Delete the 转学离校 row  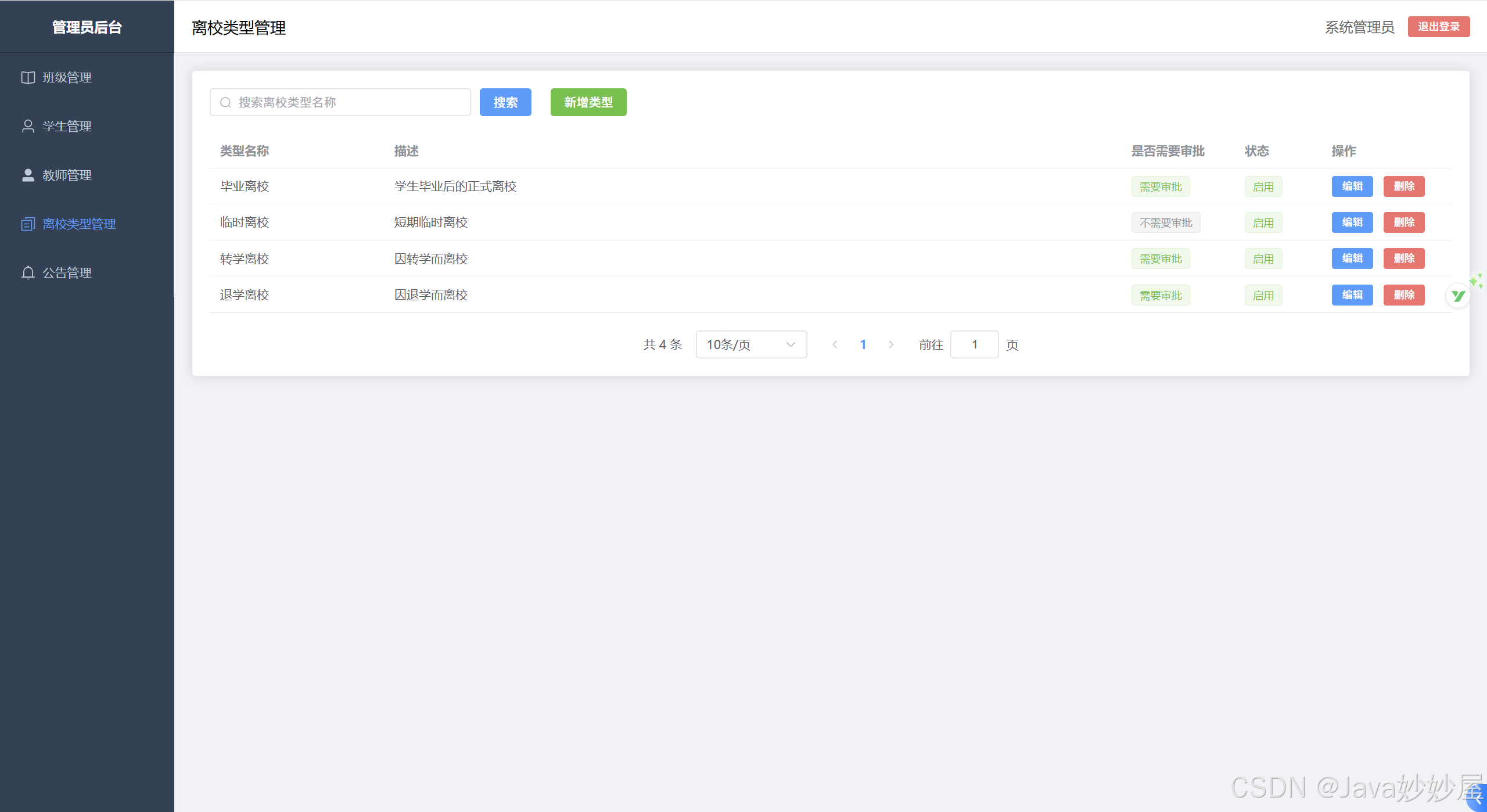click(1404, 258)
